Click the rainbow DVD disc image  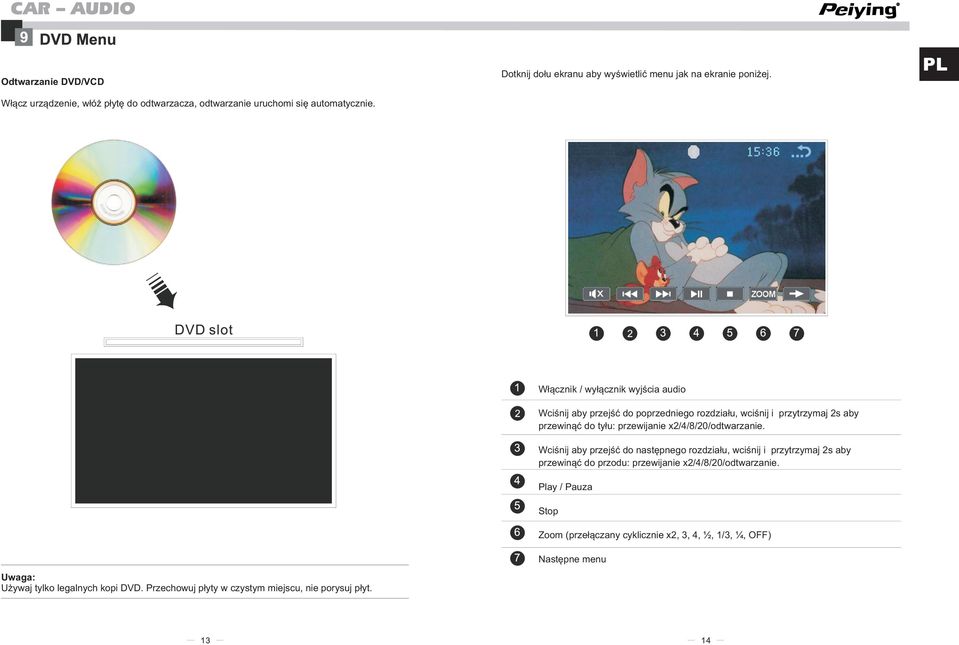click(x=114, y=202)
